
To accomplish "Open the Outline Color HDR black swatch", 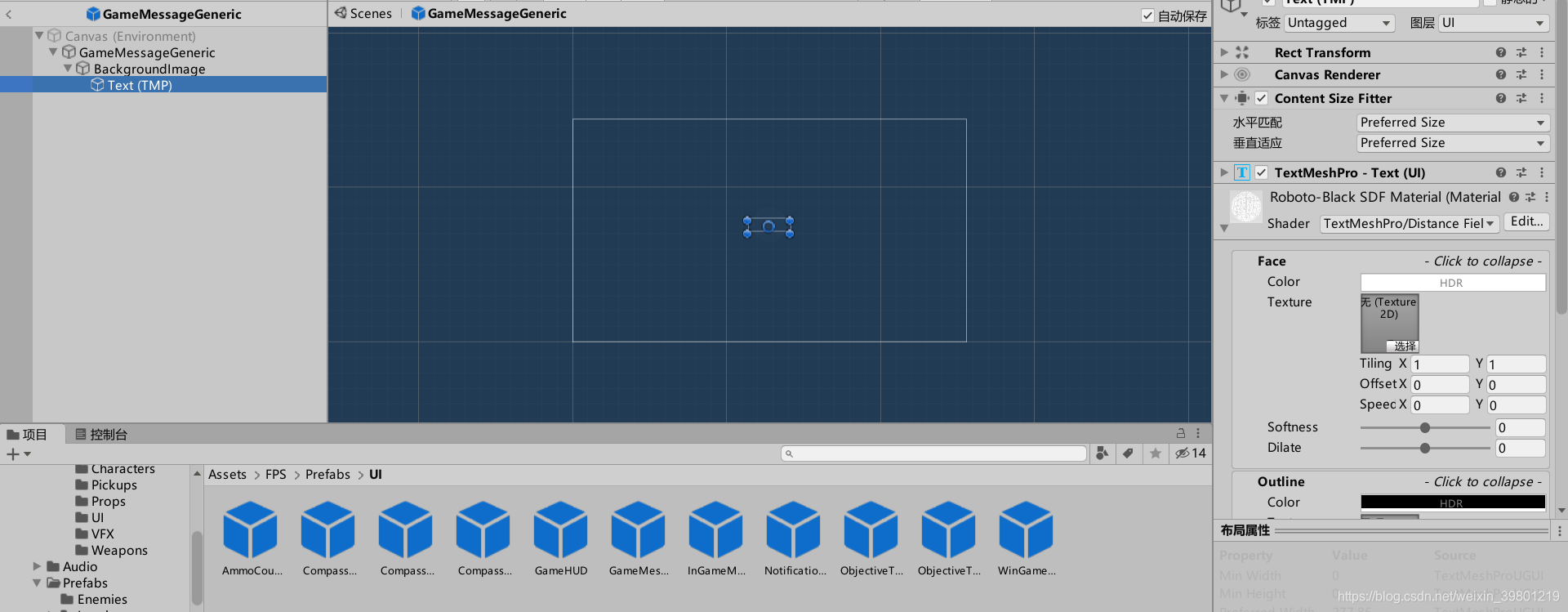I will point(1453,503).
